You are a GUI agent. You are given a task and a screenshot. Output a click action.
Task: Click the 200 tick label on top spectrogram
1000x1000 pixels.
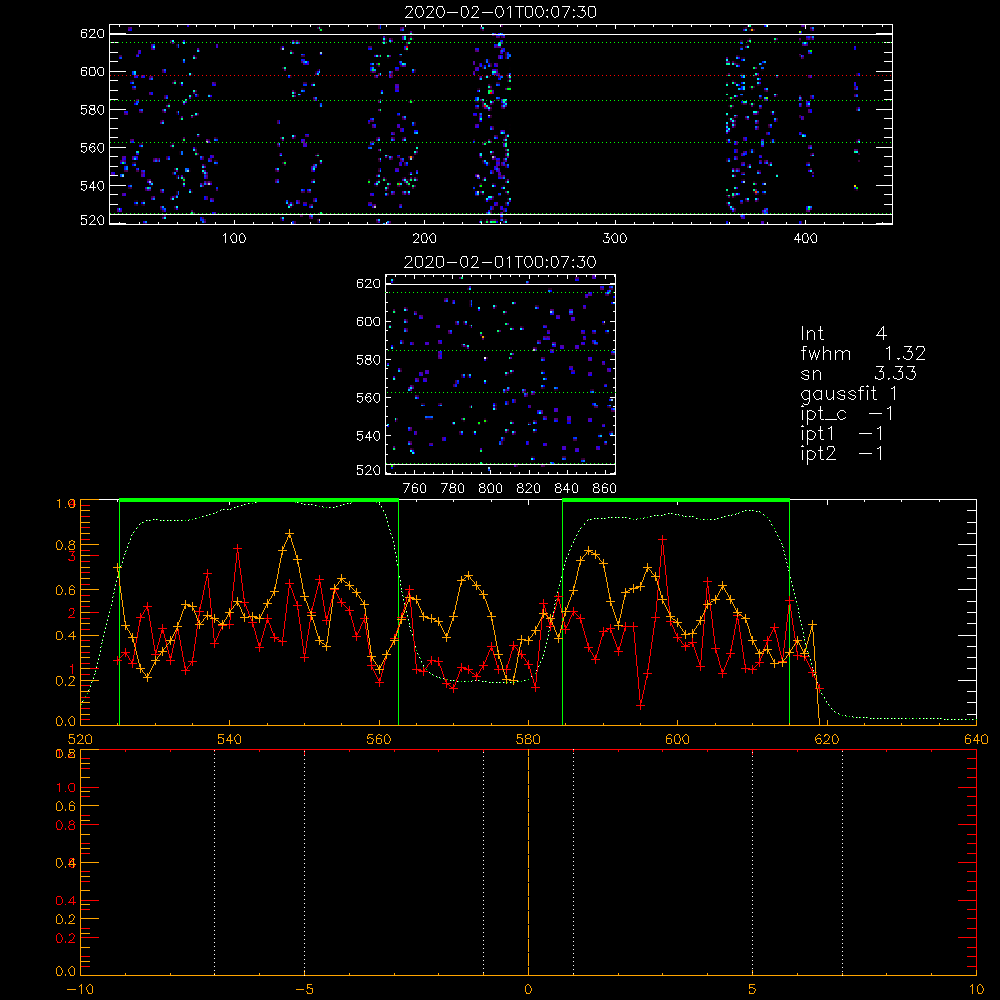coord(424,239)
